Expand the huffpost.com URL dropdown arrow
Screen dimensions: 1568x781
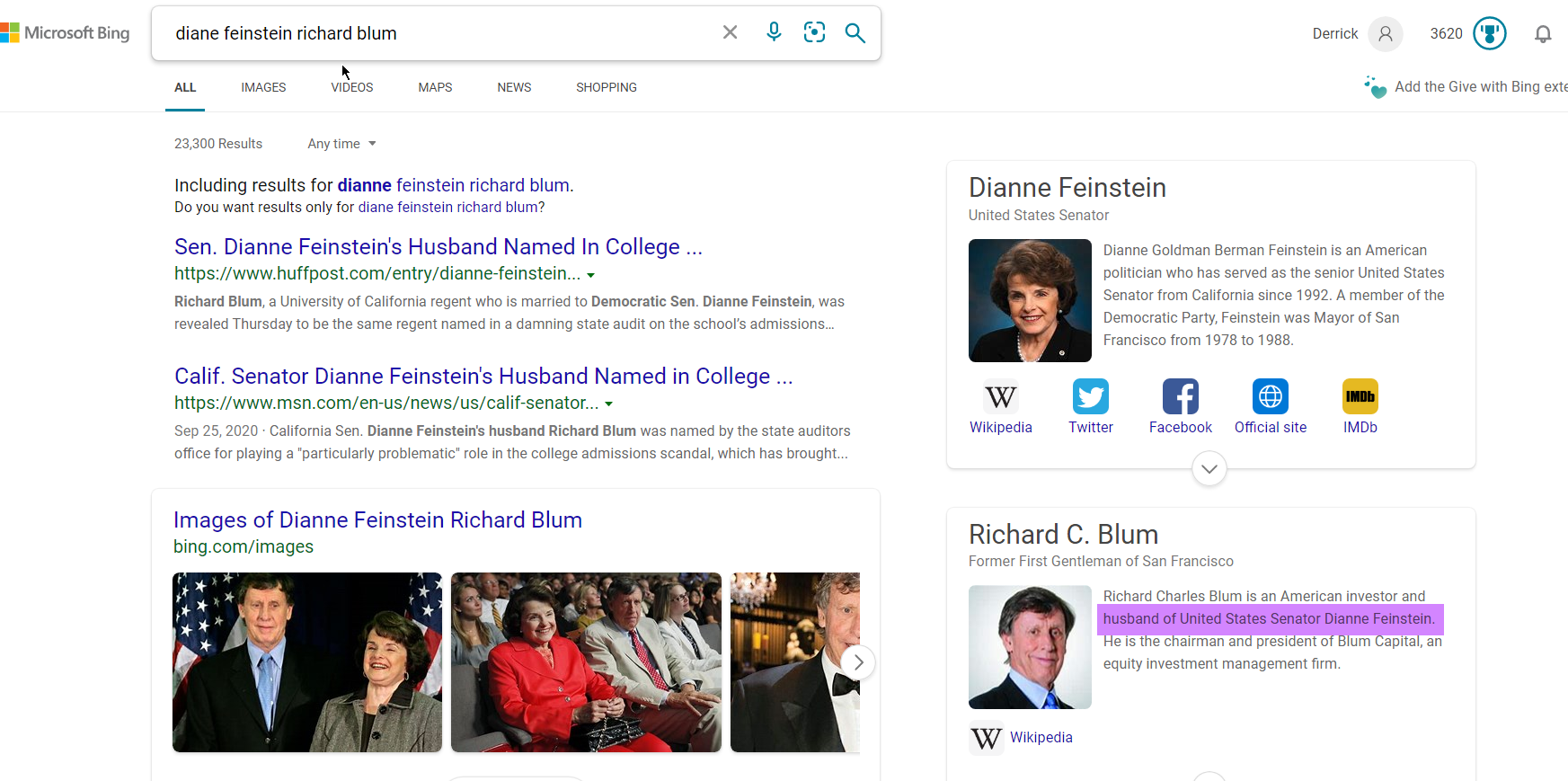point(590,275)
